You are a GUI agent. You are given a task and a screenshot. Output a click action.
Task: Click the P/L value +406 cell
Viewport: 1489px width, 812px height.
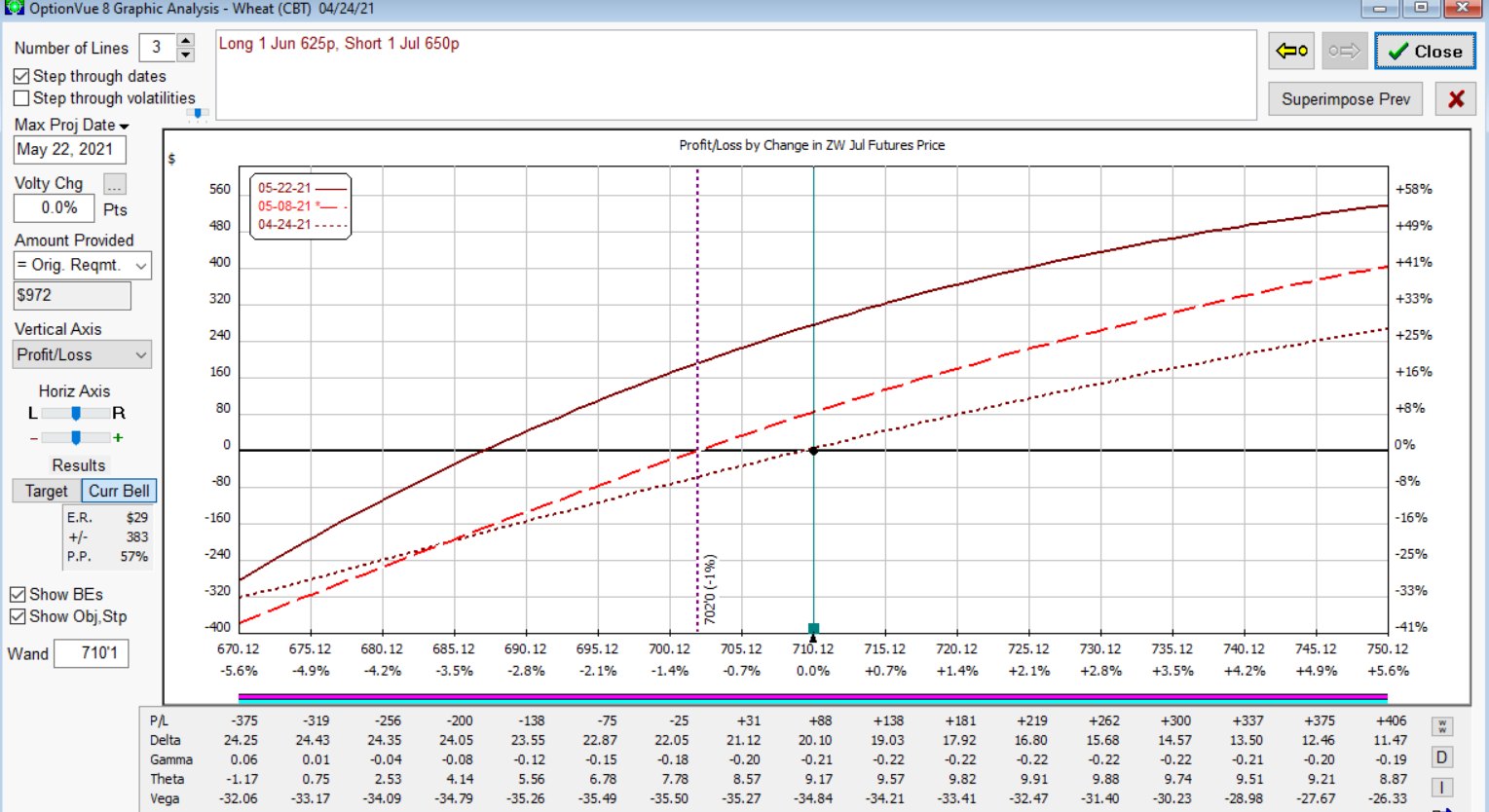pos(1391,720)
